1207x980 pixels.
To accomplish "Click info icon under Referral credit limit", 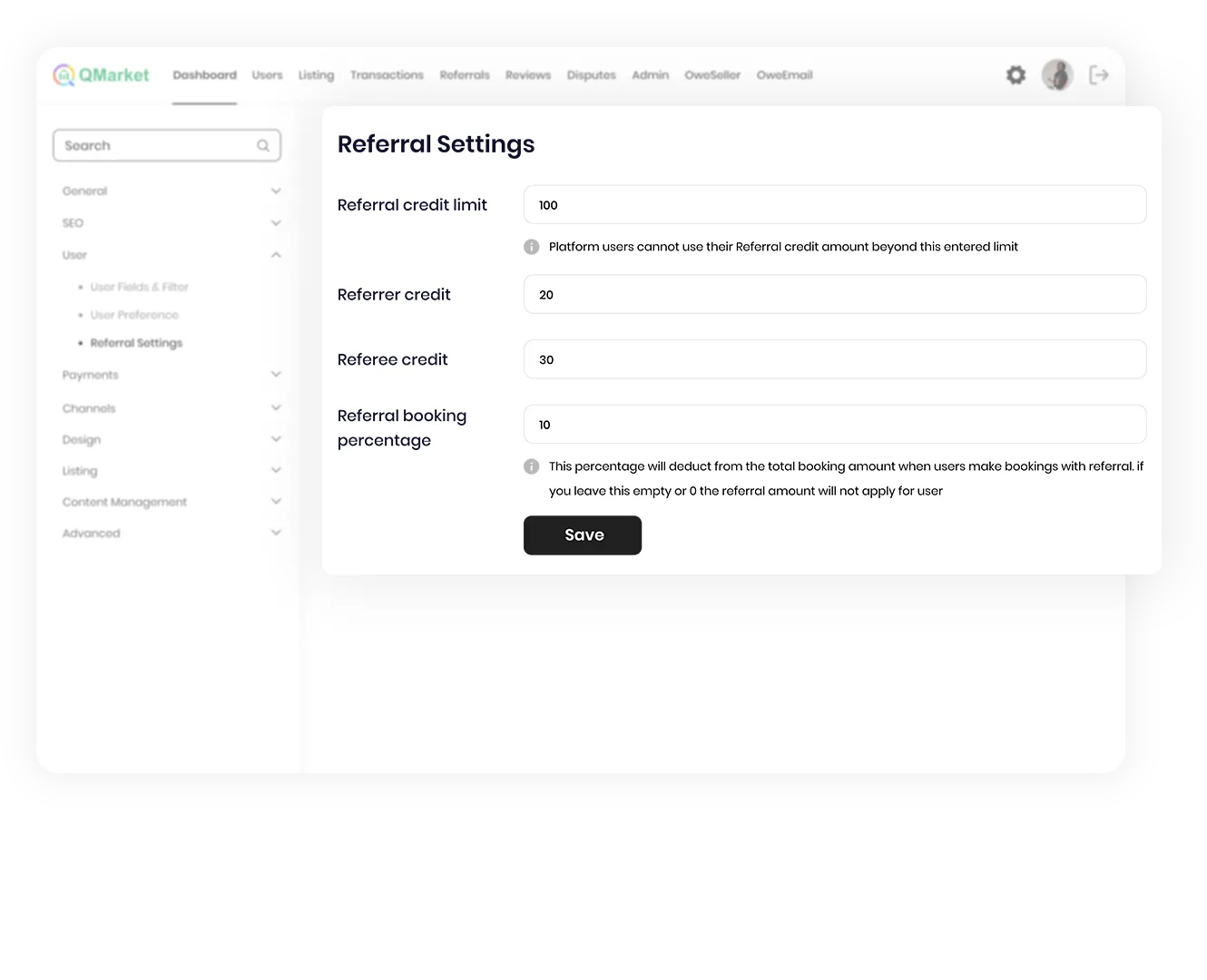I will (x=532, y=247).
